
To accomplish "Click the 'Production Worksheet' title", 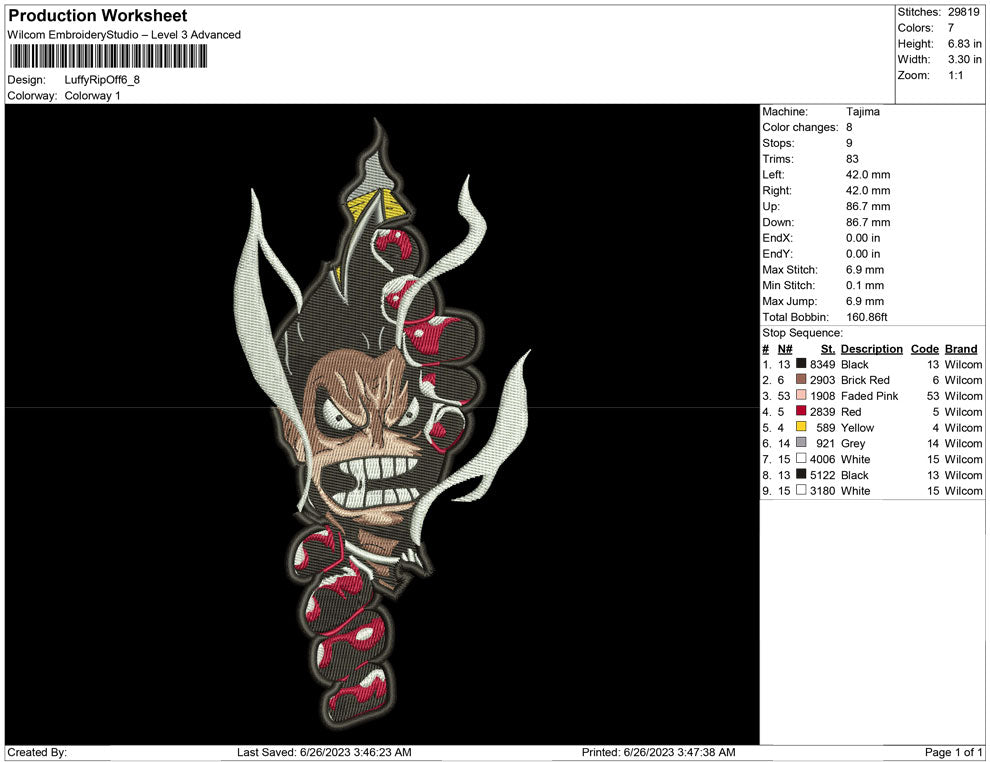I will click(x=98, y=16).
